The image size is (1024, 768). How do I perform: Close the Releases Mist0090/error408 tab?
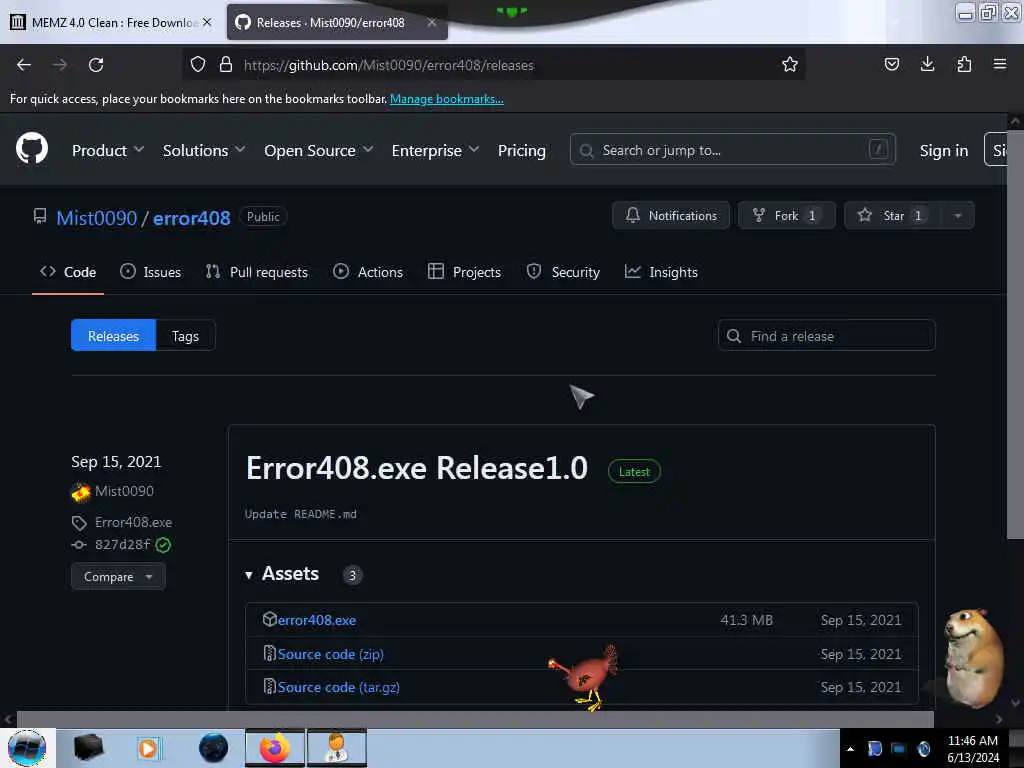[x=432, y=22]
